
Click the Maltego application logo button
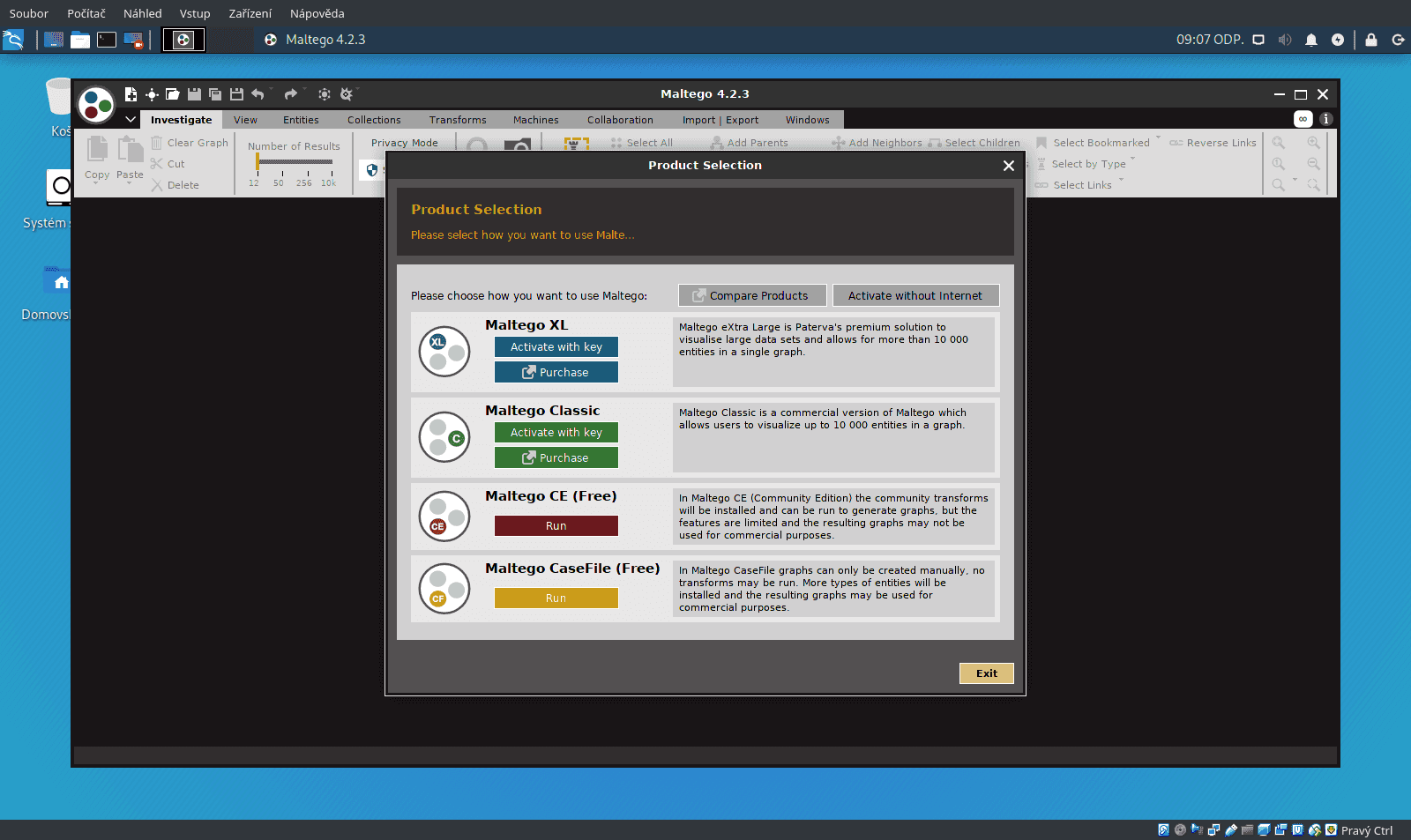coord(96,105)
